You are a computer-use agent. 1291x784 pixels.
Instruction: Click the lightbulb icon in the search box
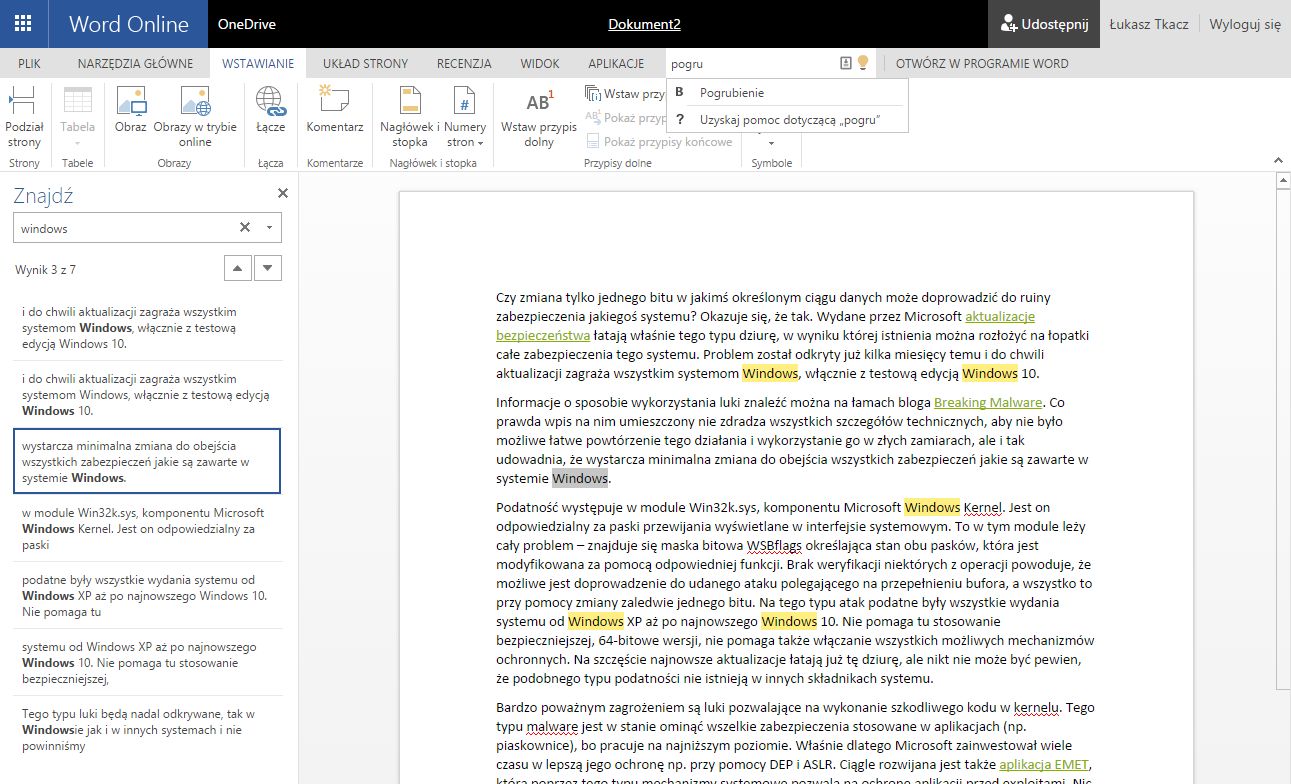click(863, 63)
